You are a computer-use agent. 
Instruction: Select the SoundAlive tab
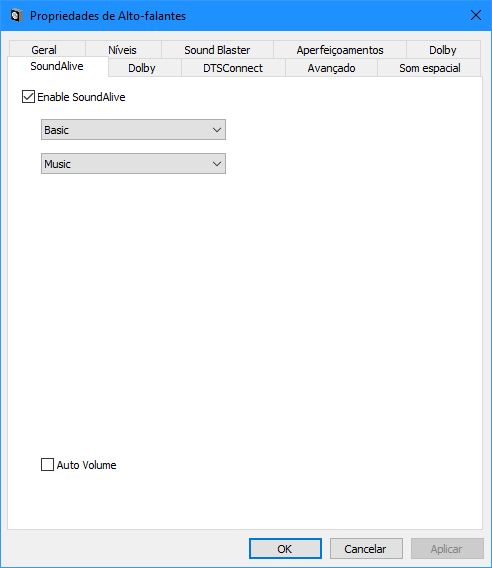tap(58, 67)
